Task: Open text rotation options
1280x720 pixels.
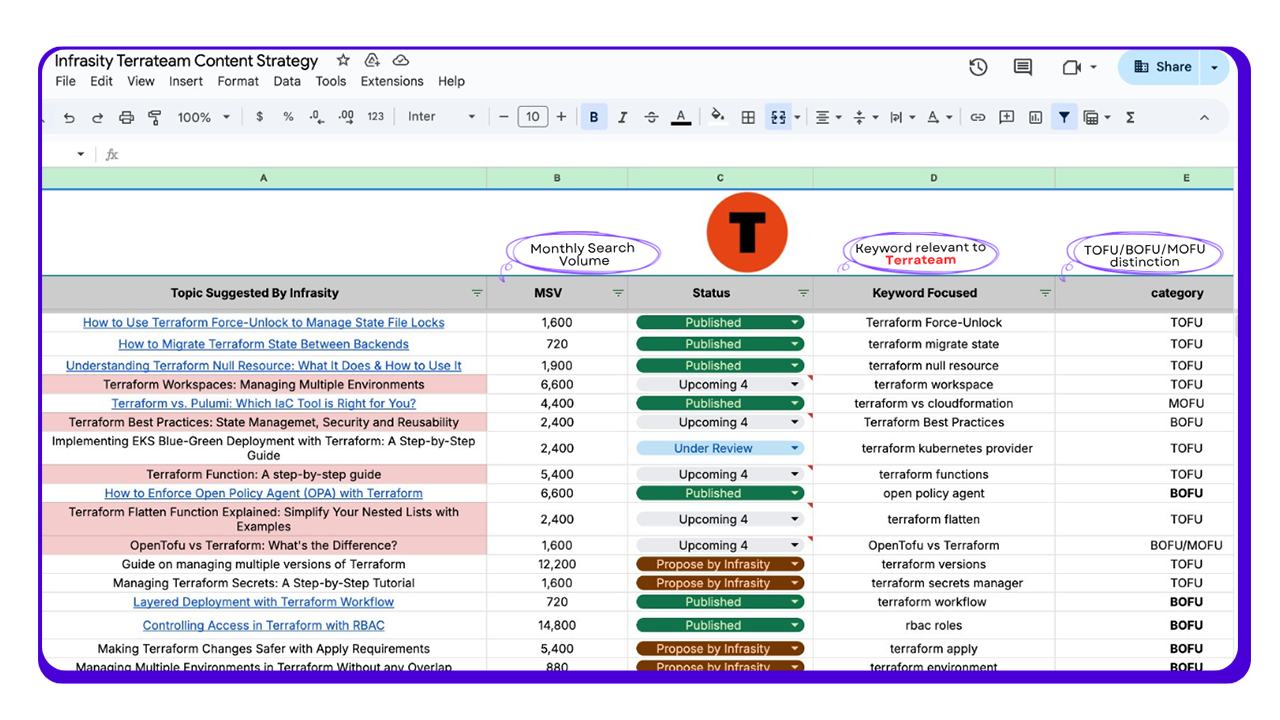Action: (938, 117)
